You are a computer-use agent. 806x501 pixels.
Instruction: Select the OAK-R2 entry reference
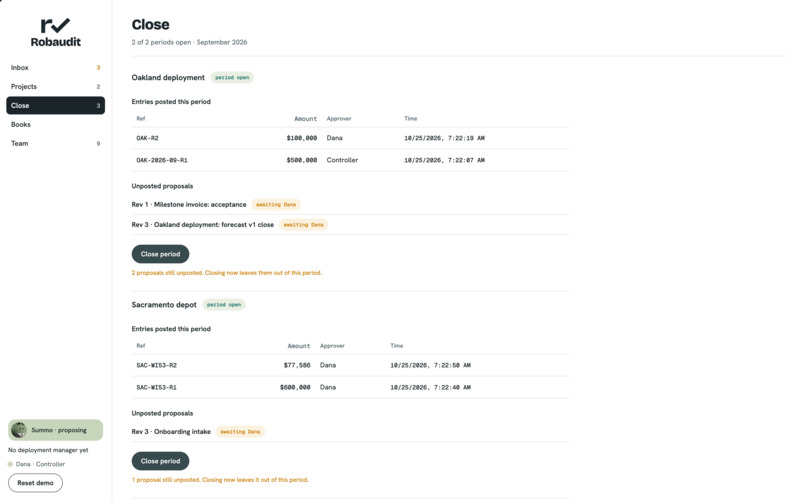click(148, 138)
